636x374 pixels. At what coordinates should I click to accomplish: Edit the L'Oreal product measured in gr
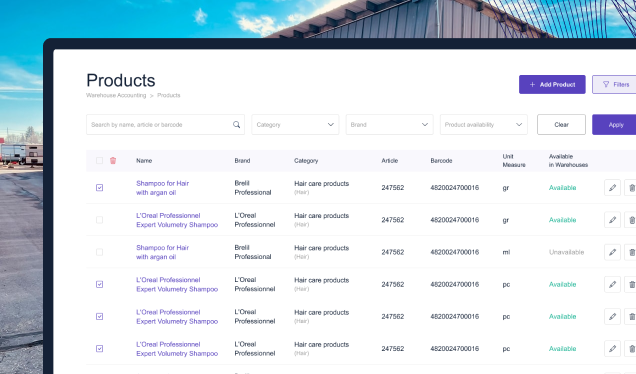612,220
